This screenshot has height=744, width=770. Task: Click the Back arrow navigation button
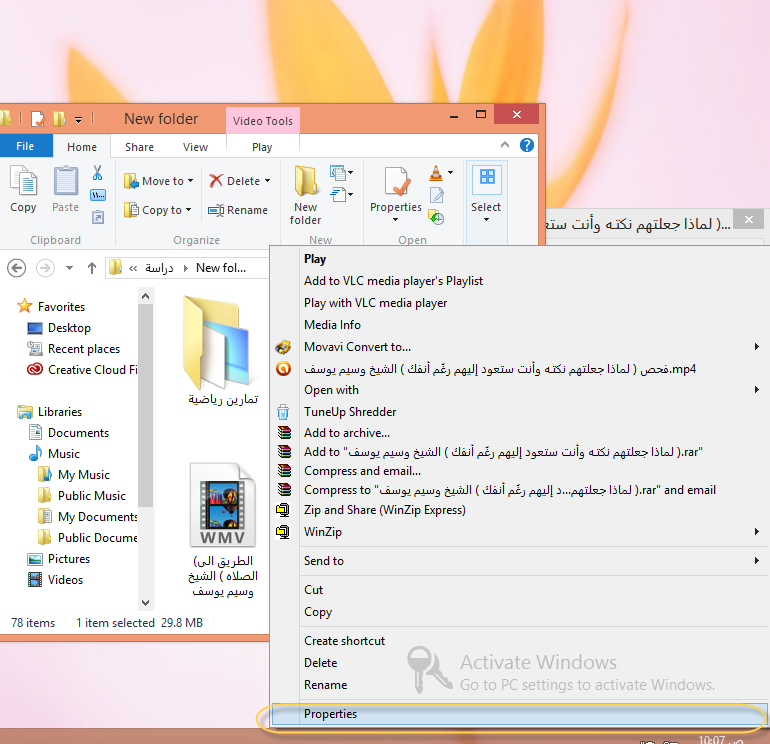pos(16,268)
